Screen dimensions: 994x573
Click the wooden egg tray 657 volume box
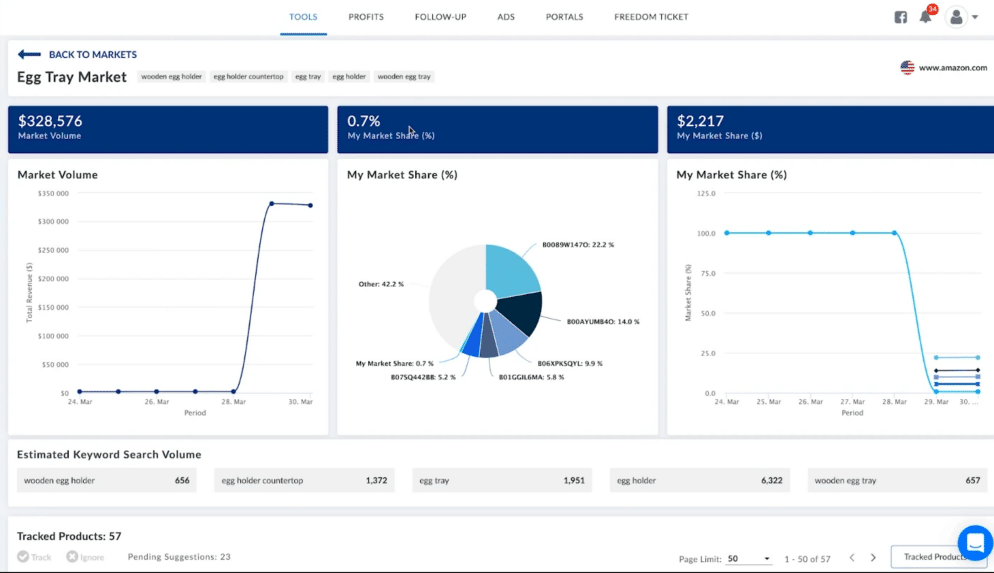click(x=898, y=480)
